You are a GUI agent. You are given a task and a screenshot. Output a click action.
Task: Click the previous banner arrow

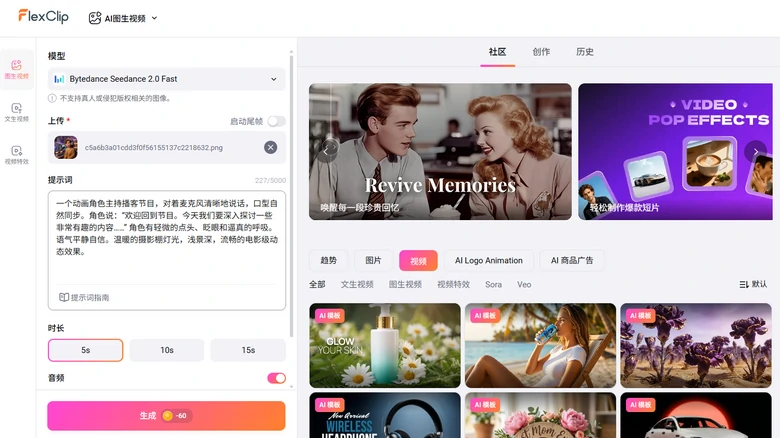click(x=326, y=151)
